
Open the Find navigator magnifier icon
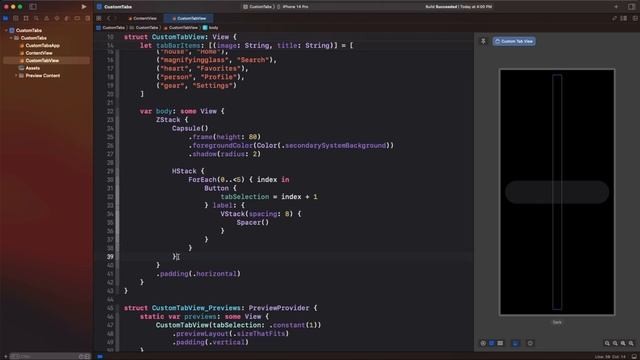tap(36, 18)
